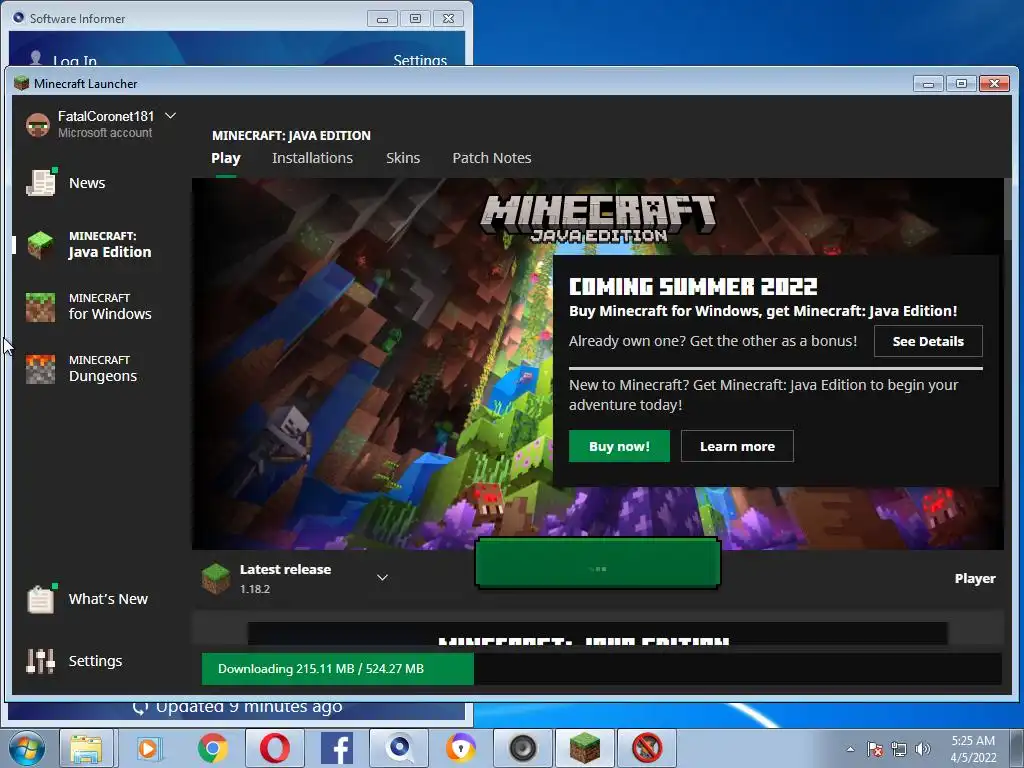
Task: Click the Latest release grass block icon
Action: (216, 578)
